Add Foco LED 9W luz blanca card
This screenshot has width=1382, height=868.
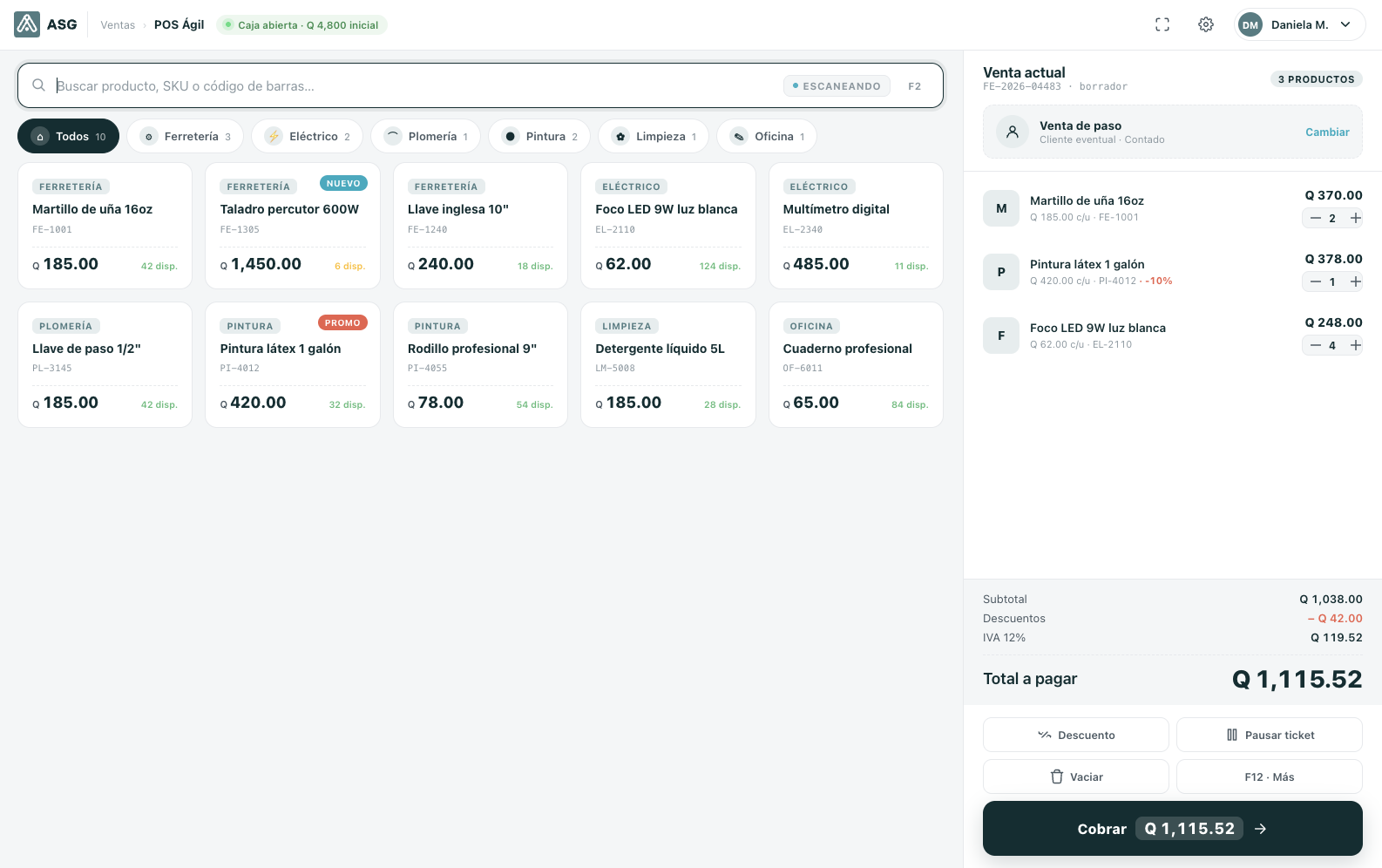pos(668,226)
